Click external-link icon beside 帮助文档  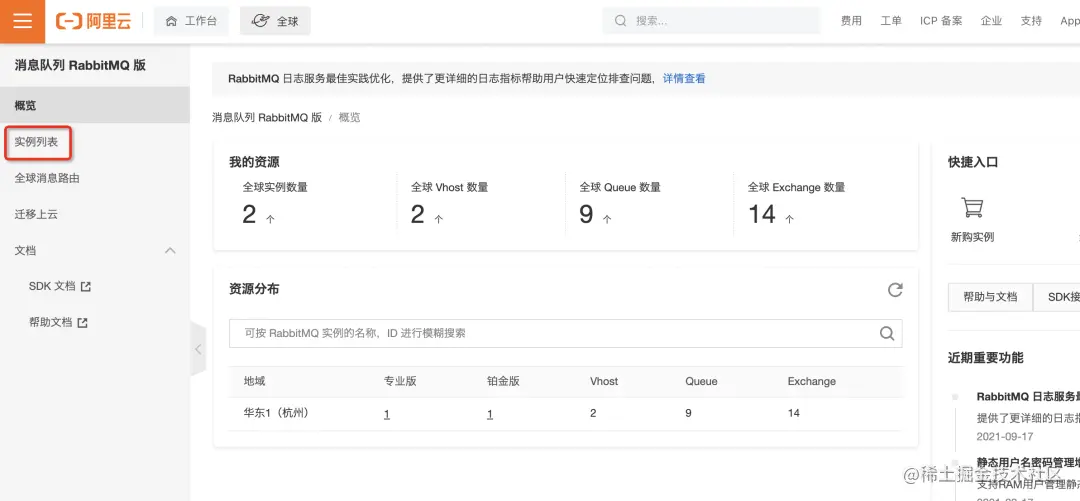coord(83,323)
